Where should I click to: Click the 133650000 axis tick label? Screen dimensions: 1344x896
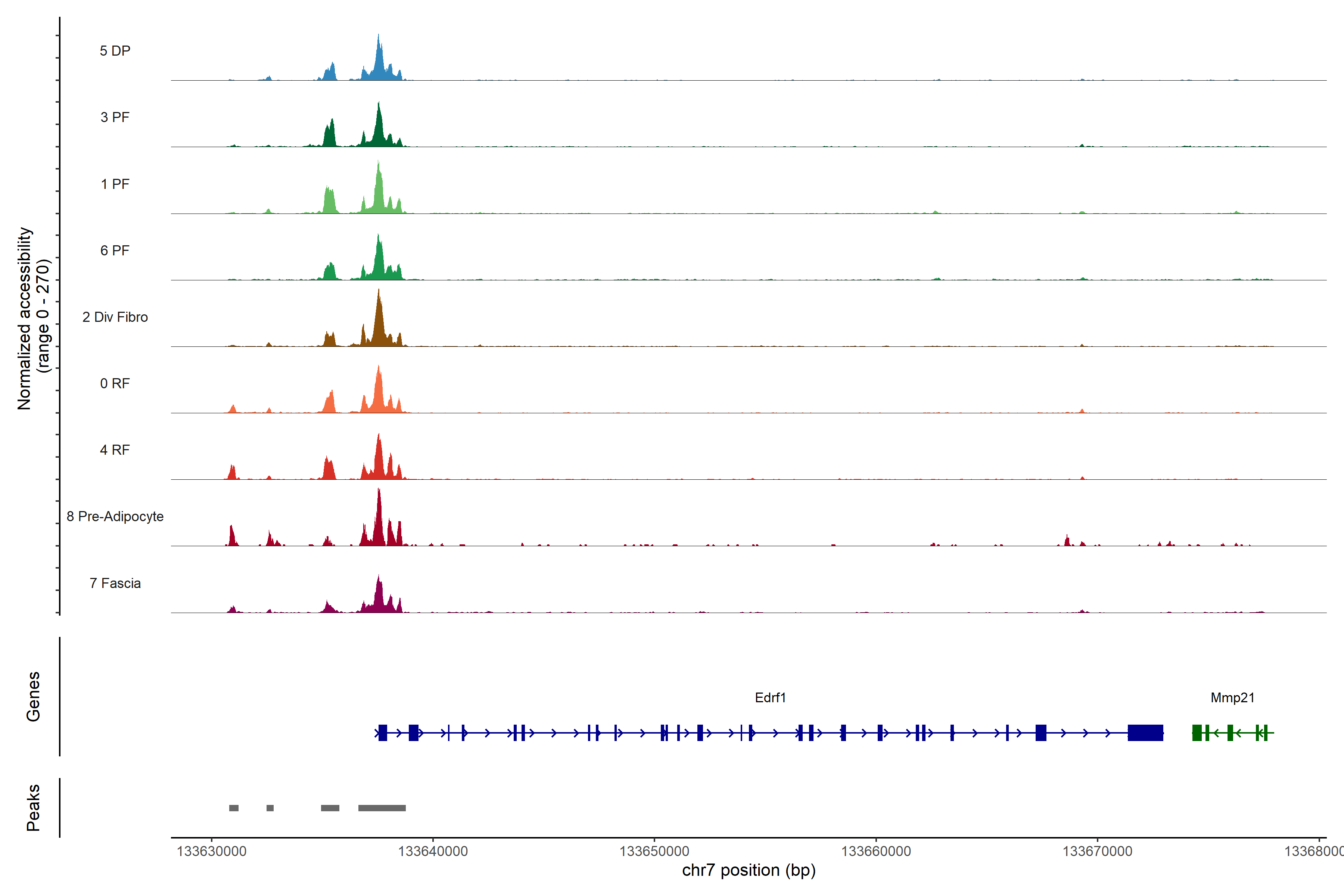coord(654,852)
